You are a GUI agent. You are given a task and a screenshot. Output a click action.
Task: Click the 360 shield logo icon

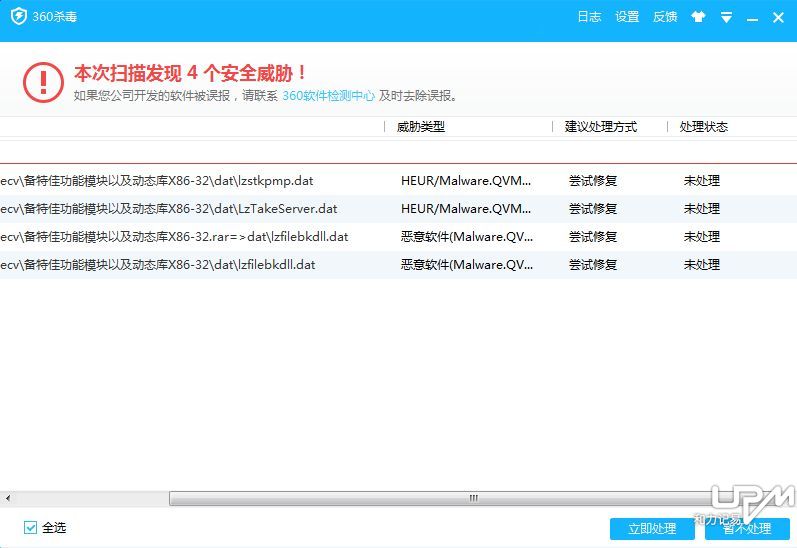tap(18, 16)
